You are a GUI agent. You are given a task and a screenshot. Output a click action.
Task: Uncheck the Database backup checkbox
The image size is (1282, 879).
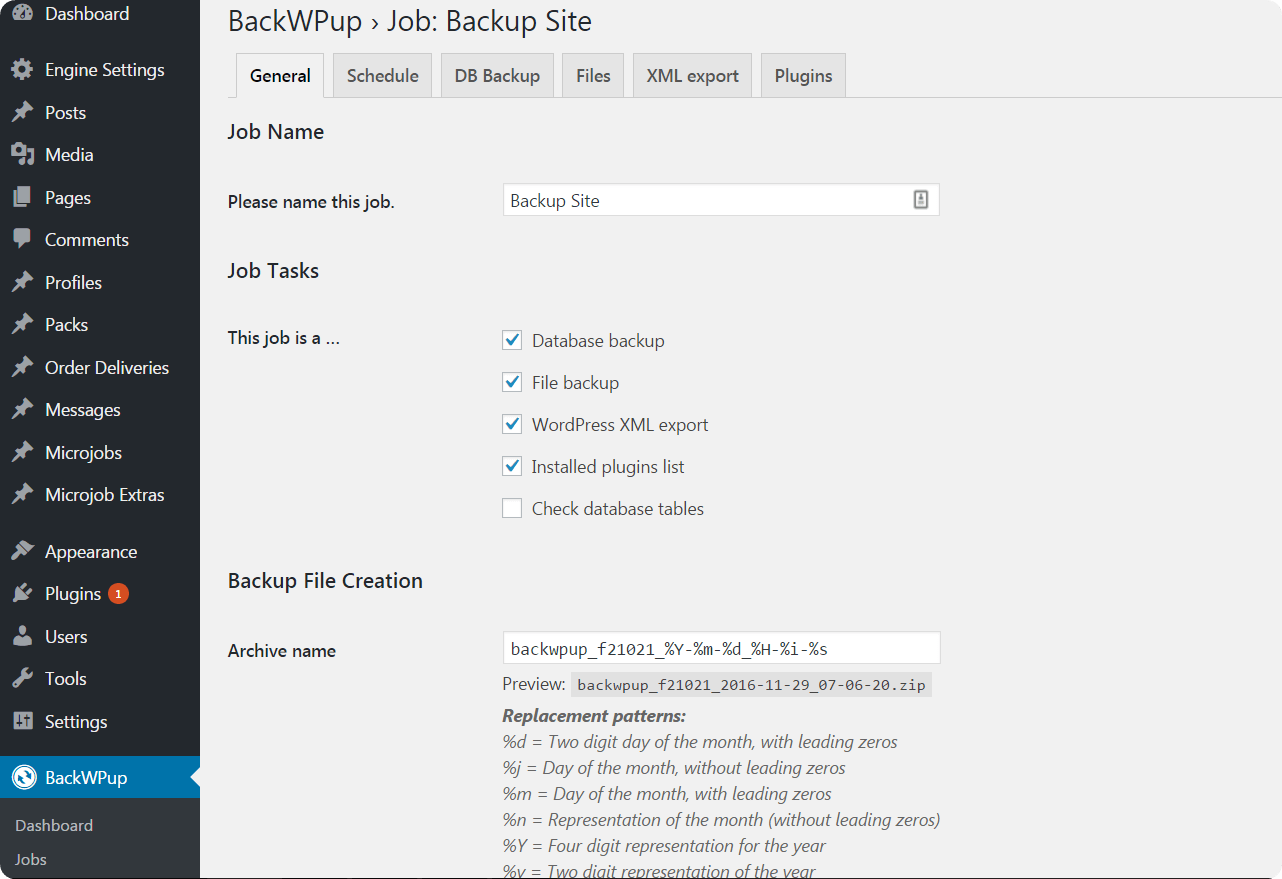coord(512,340)
